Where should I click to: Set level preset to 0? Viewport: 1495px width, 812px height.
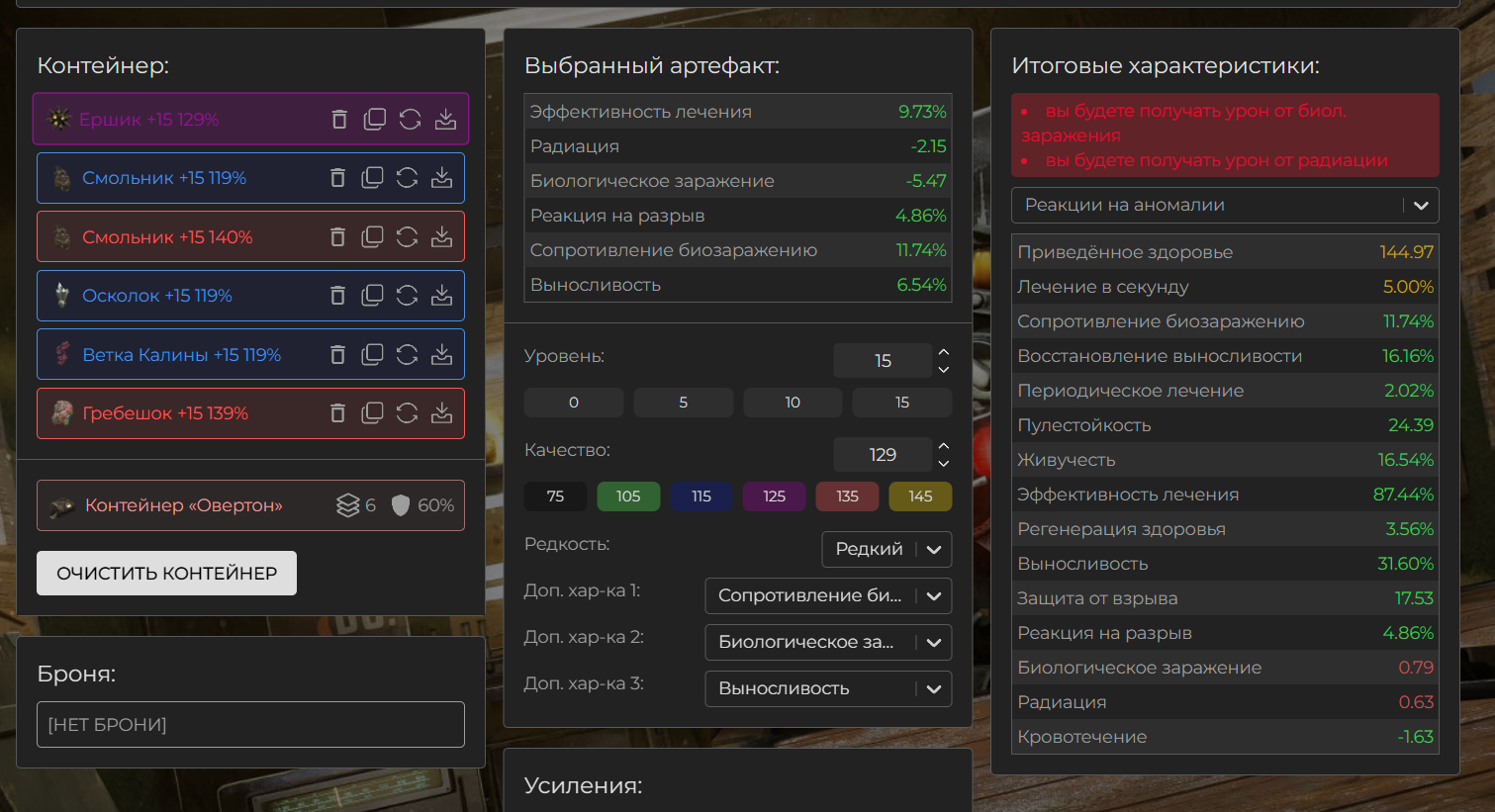[x=574, y=403]
